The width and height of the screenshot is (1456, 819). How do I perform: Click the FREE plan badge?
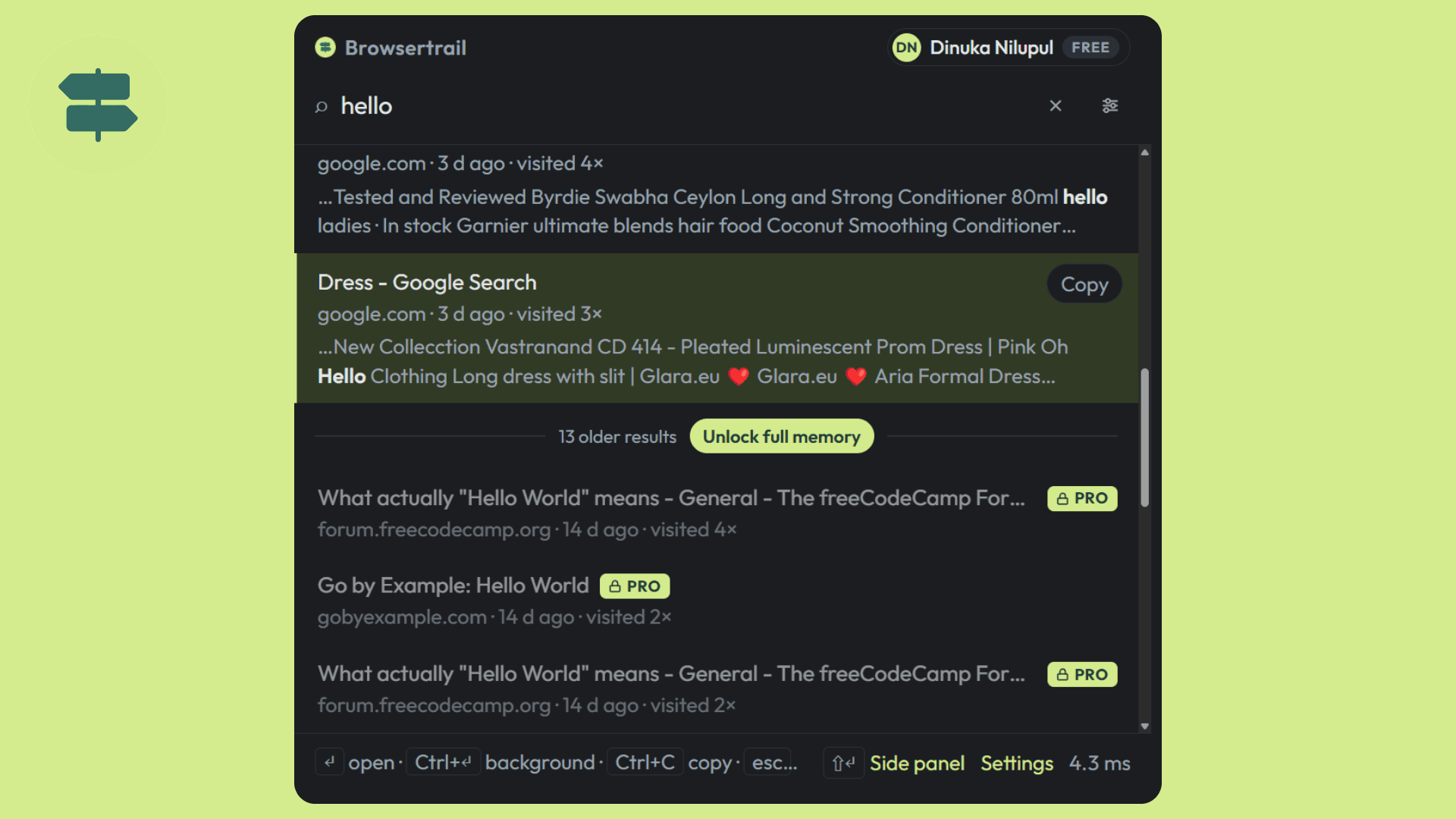[1090, 47]
